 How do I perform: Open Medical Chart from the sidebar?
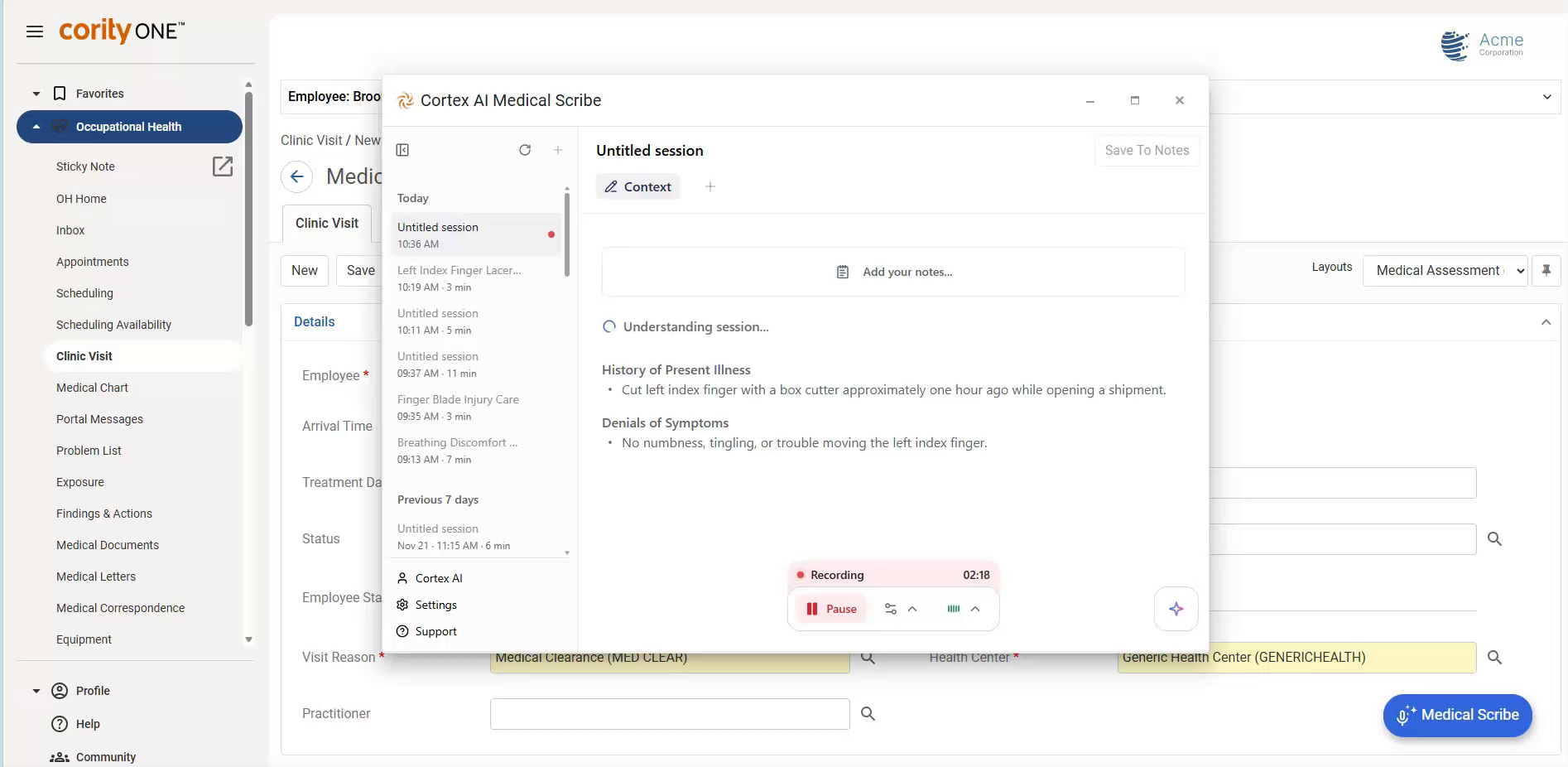click(x=93, y=388)
